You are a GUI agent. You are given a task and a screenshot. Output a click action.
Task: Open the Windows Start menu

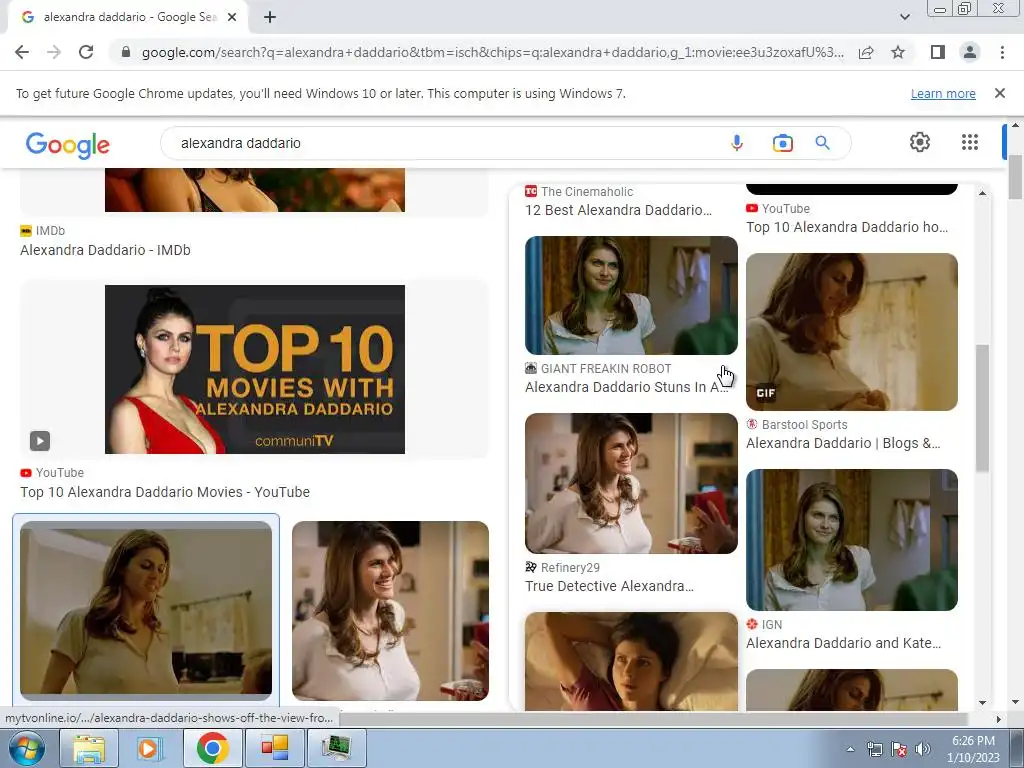(27, 748)
